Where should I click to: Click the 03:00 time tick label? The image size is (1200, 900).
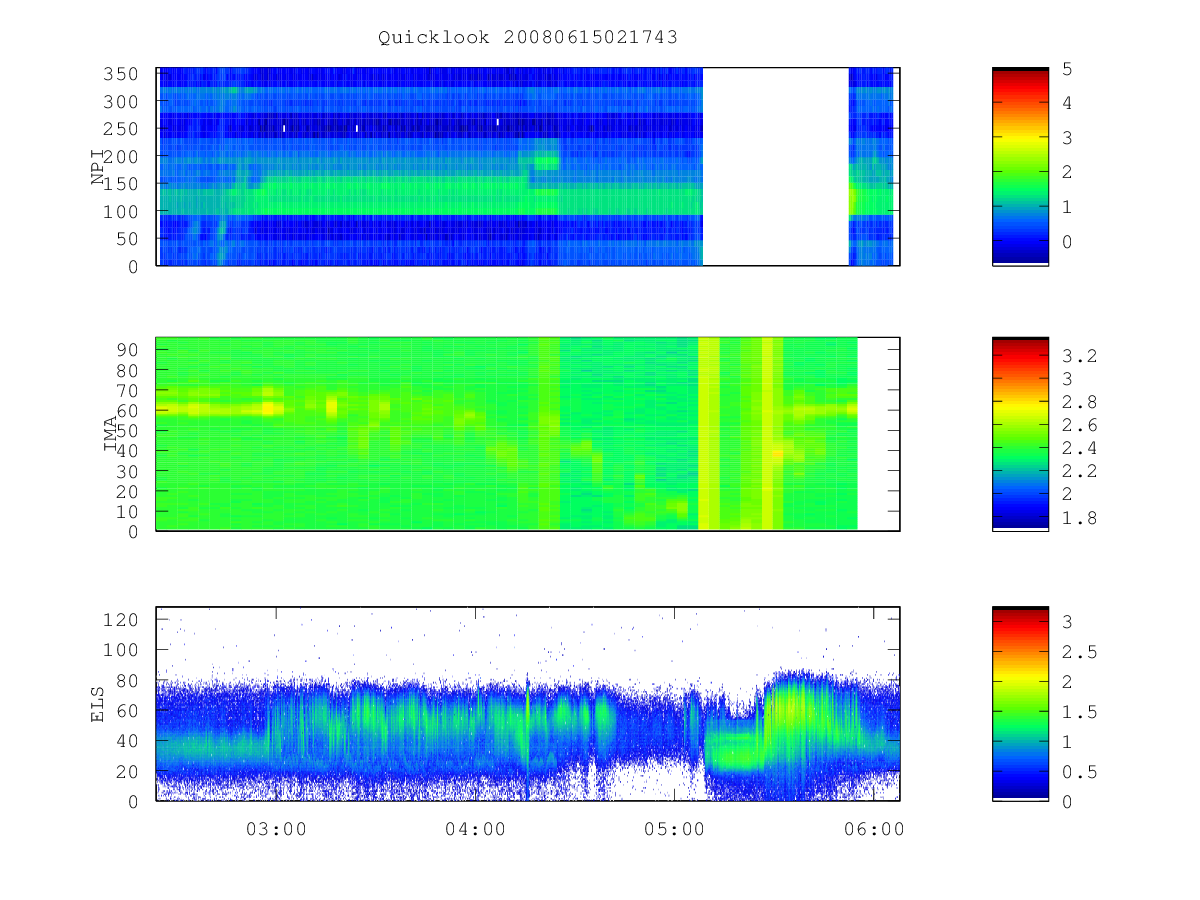point(276,829)
